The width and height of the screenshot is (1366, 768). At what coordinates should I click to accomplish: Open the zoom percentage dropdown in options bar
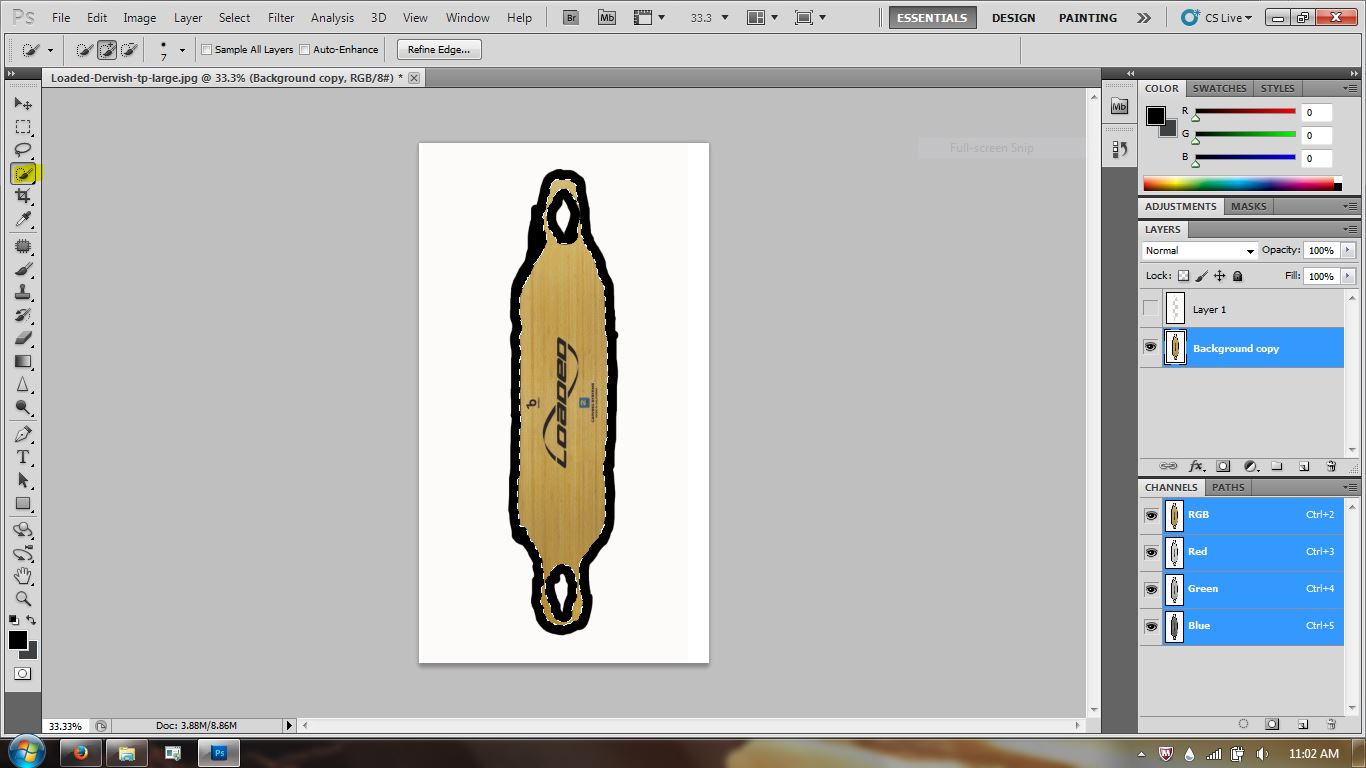(x=723, y=17)
